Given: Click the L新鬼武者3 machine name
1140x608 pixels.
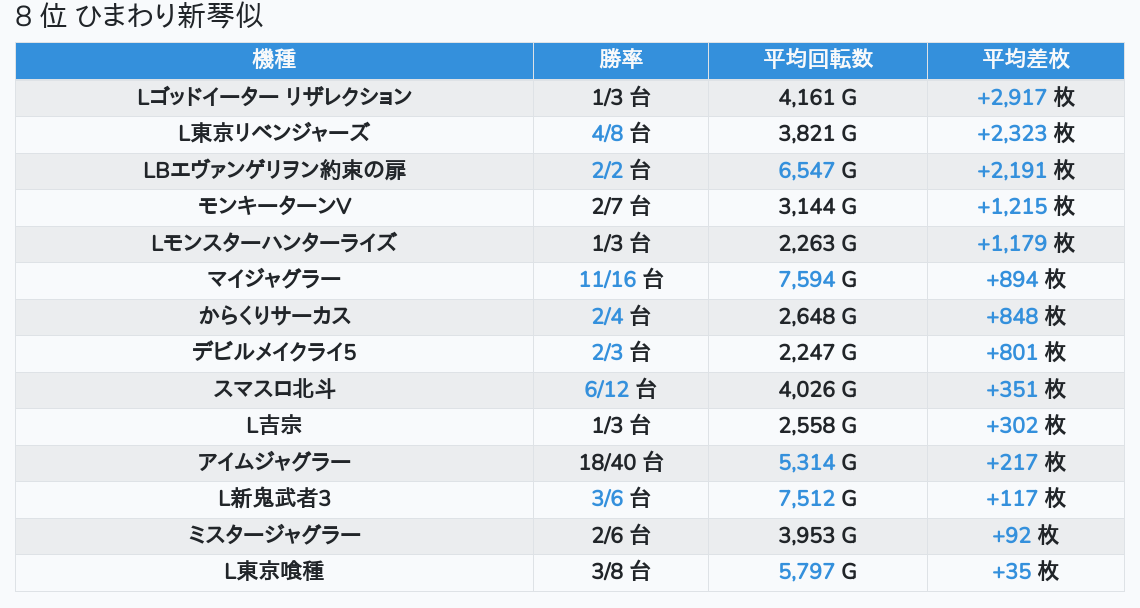Looking at the screenshot, I should [274, 498].
